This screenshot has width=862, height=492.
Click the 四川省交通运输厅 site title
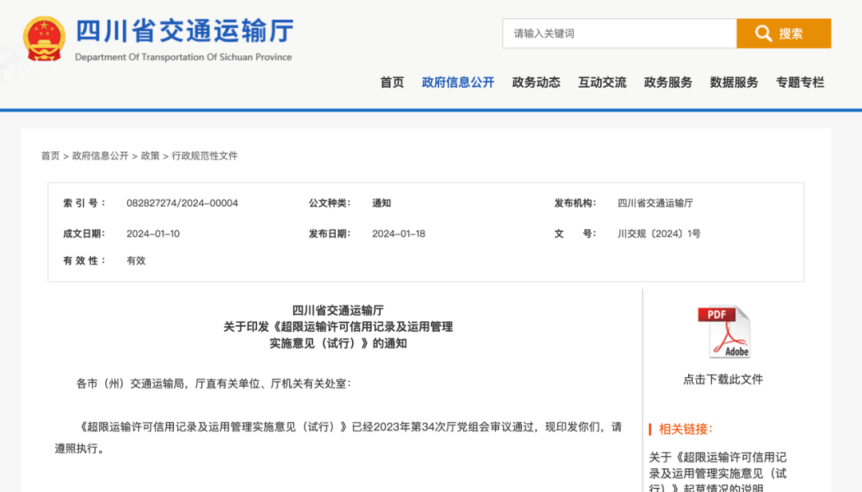pyautogui.click(x=185, y=30)
